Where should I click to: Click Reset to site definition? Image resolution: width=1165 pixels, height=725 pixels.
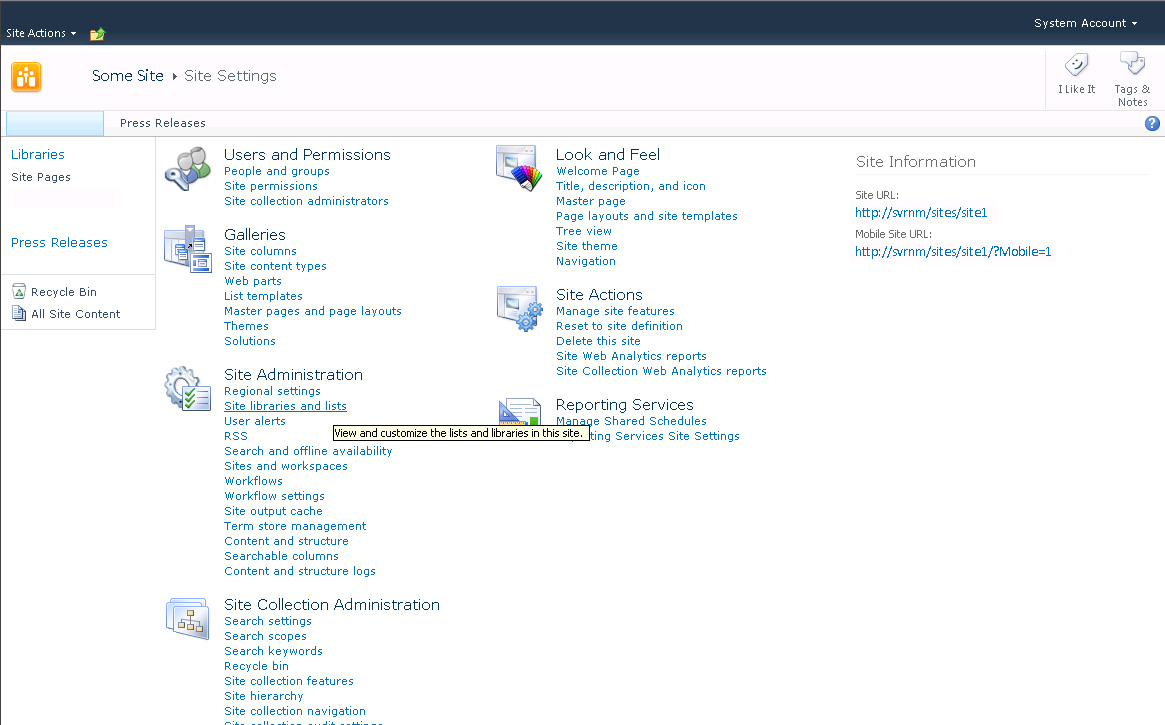pos(620,326)
